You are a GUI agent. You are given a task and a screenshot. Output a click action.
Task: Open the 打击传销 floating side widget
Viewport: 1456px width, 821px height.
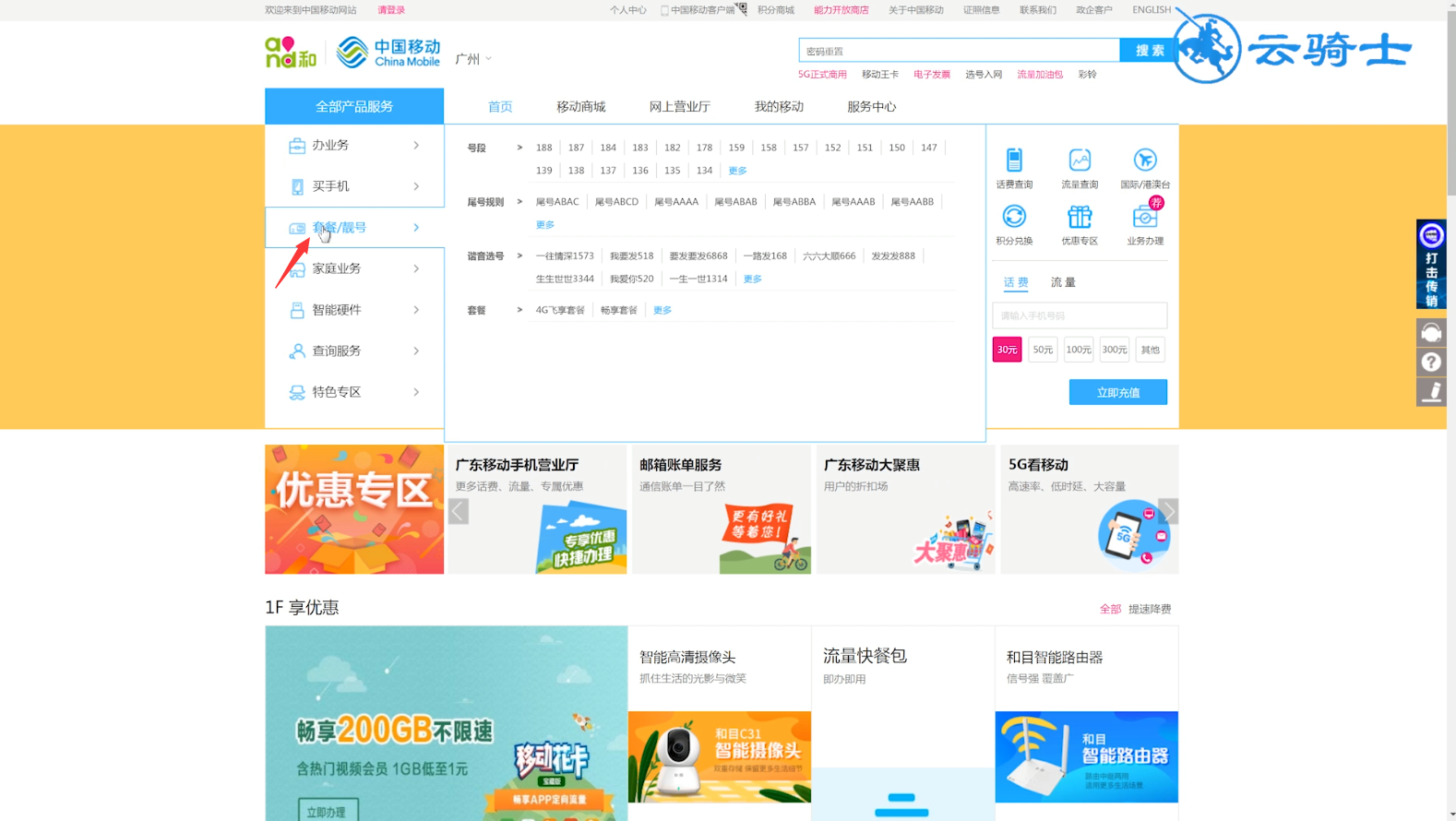click(x=1431, y=264)
